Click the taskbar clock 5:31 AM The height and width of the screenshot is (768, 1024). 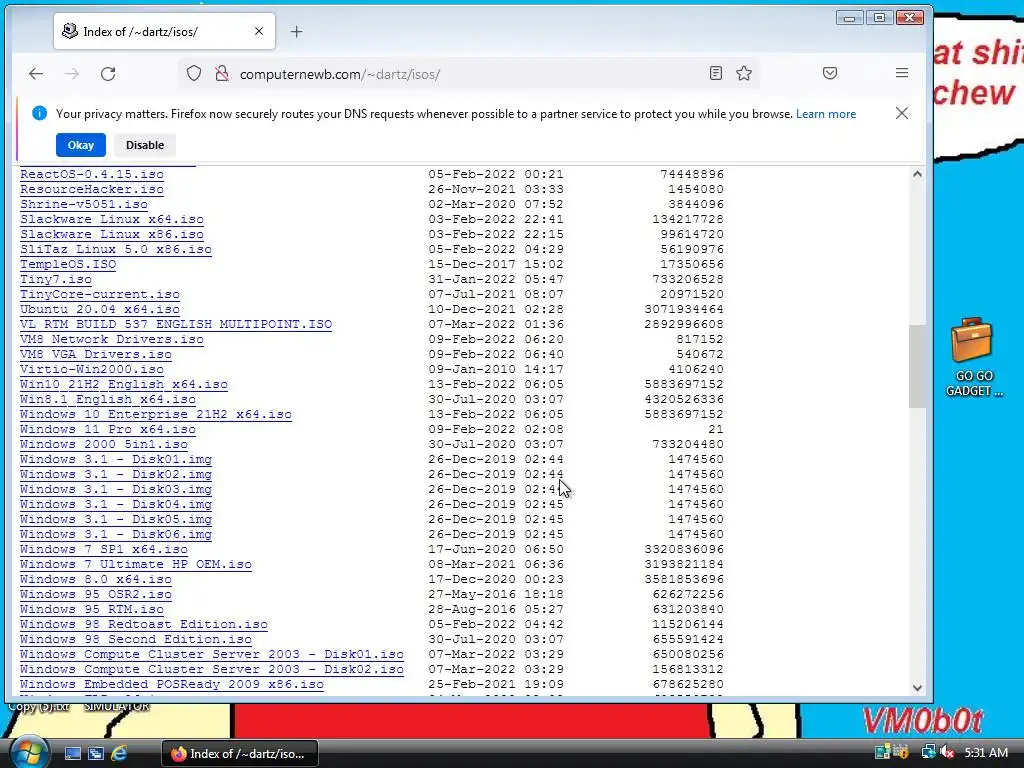(986, 752)
